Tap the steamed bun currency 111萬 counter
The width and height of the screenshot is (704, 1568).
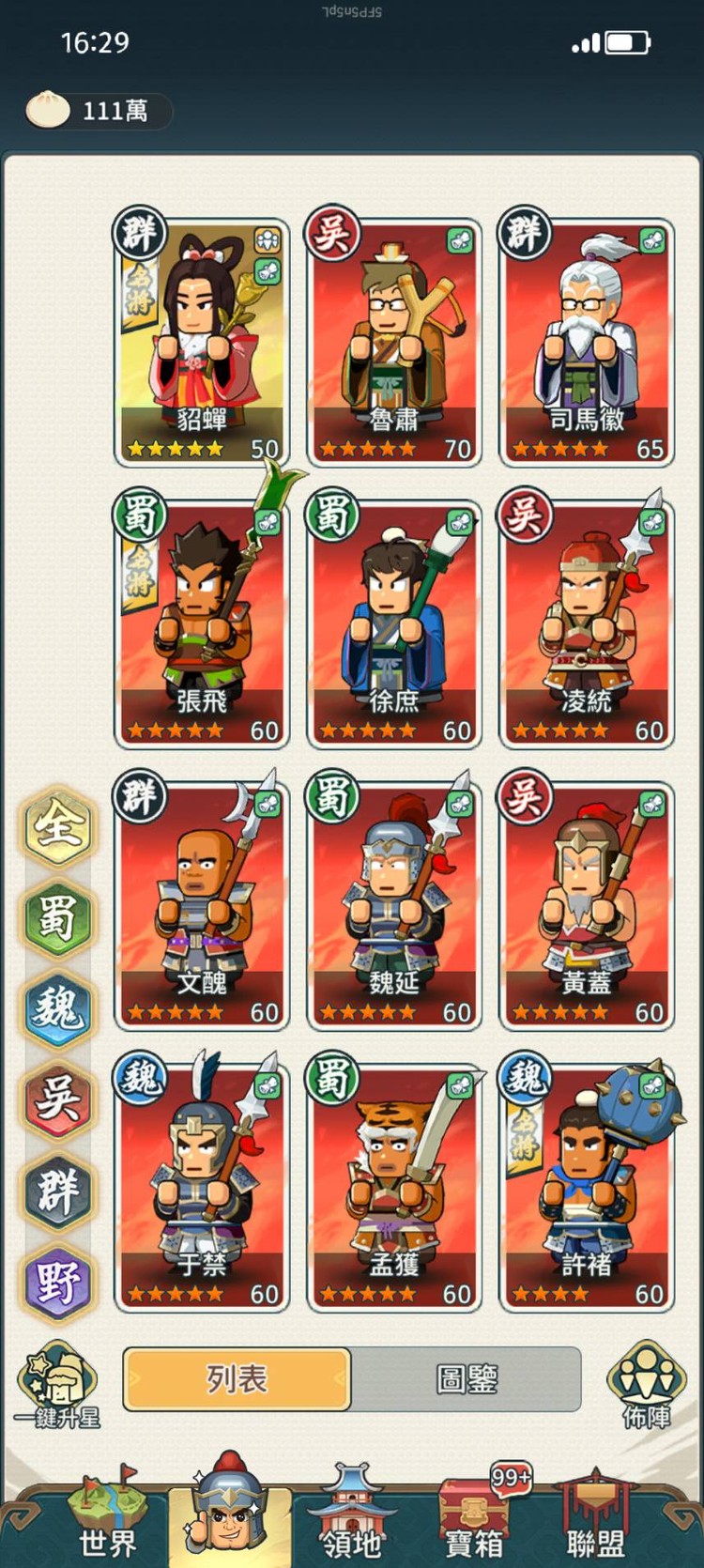99,111
